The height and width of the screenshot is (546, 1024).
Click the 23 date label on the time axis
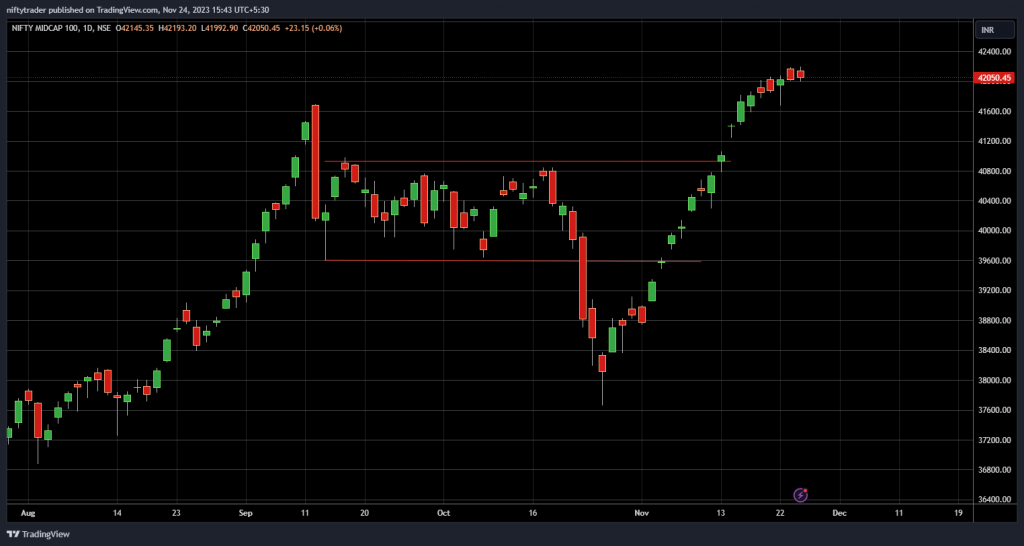tap(176, 513)
